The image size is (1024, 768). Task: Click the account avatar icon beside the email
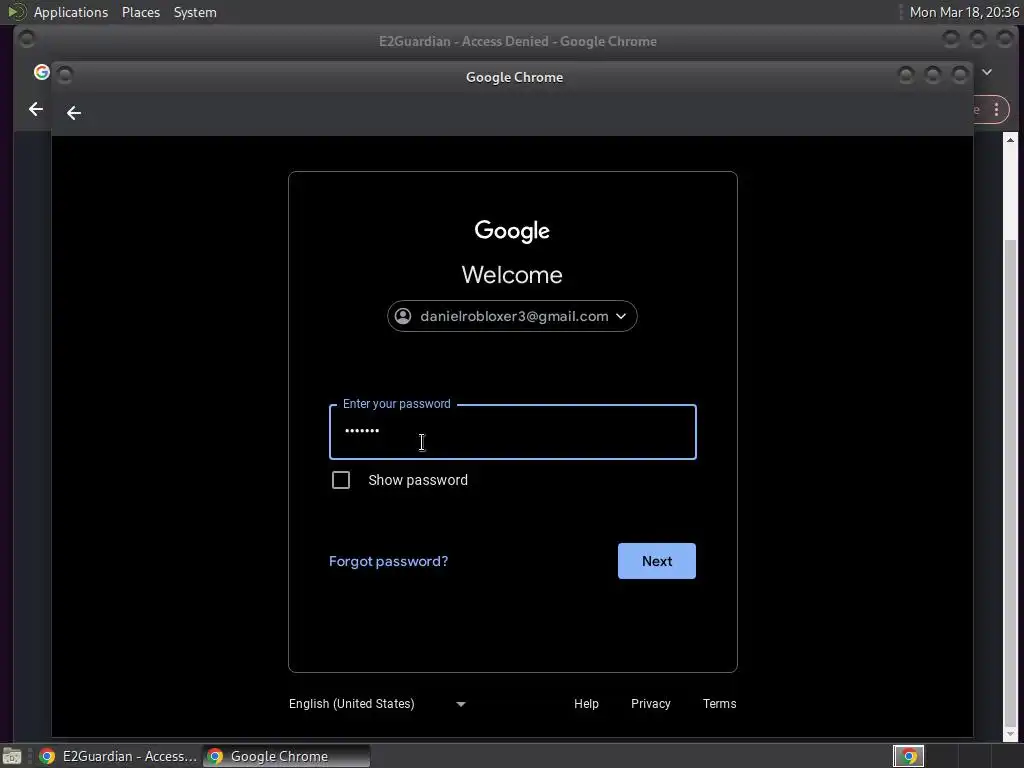pyautogui.click(x=403, y=316)
